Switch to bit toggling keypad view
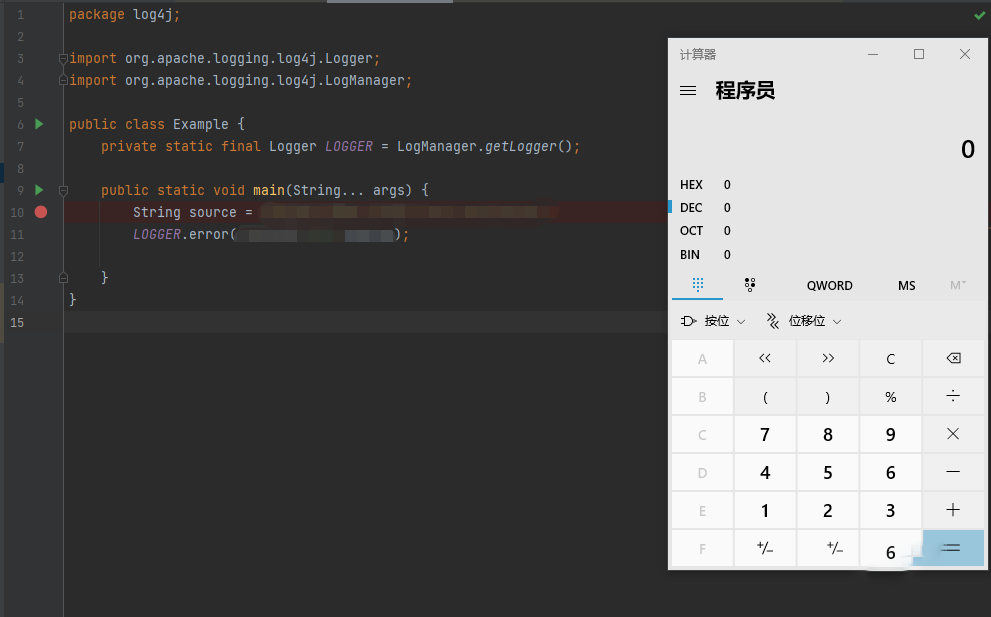 tap(750, 284)
